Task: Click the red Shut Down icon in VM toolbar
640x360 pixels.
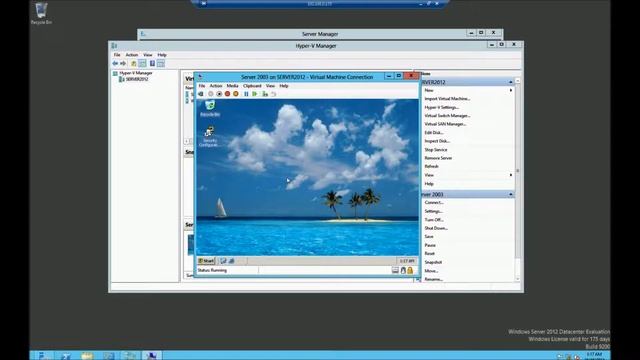Action: (x=227, y=94)
